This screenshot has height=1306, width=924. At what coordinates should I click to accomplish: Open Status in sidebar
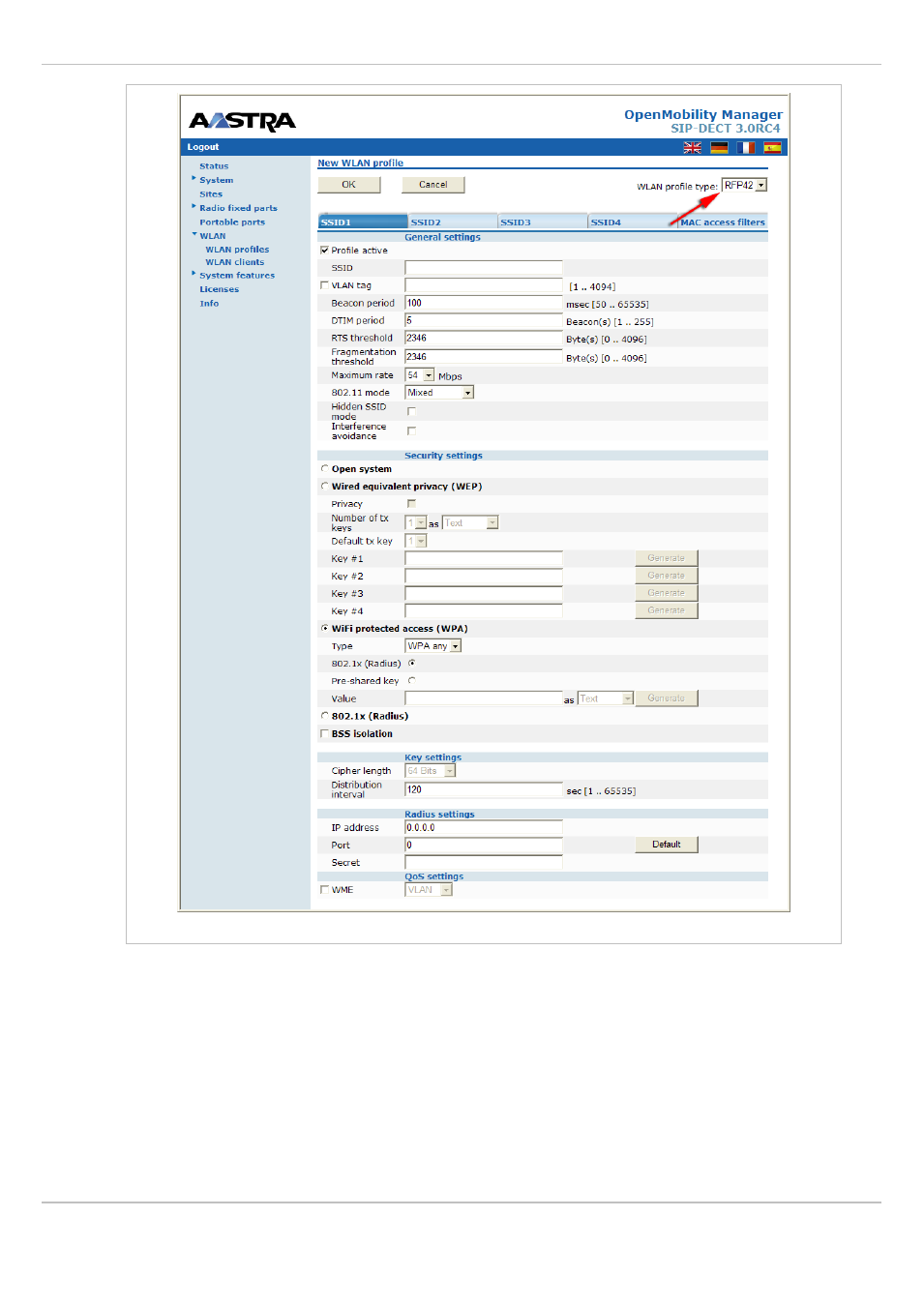214,166
